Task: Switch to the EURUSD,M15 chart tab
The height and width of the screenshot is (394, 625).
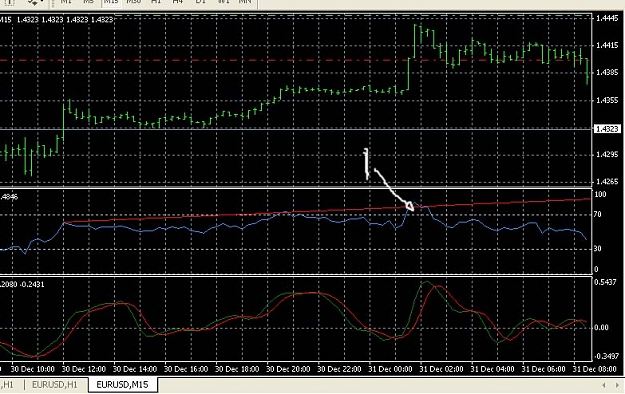Action: tap(122, 385)
